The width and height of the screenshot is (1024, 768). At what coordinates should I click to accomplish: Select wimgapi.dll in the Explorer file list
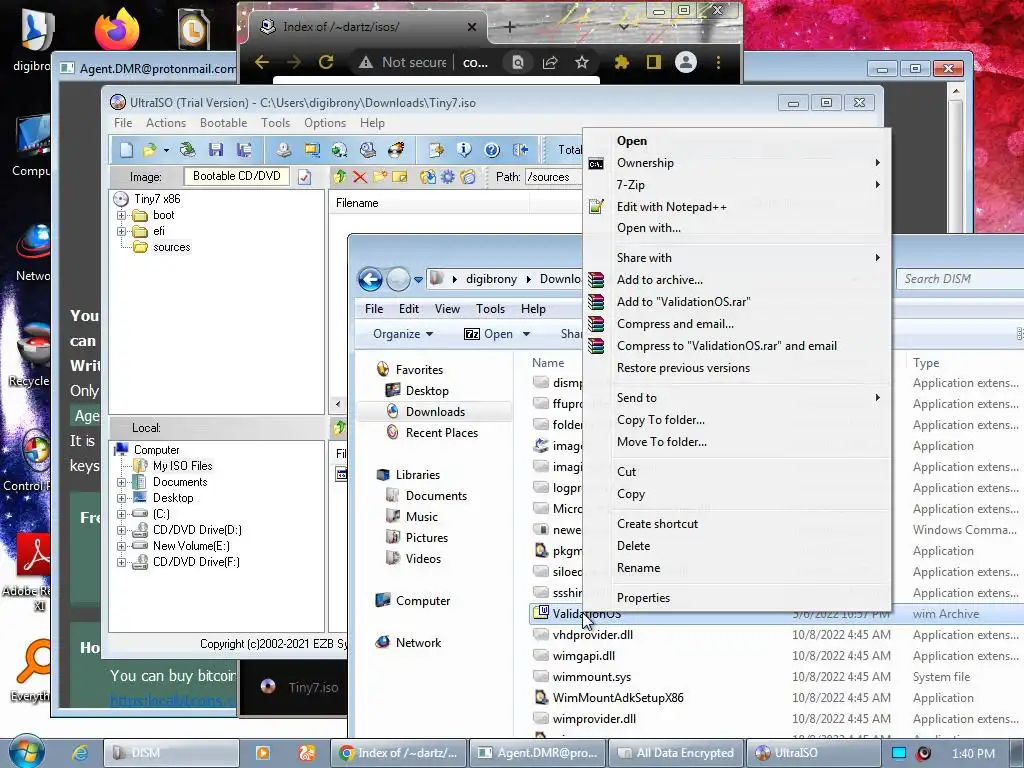(583, 656)
